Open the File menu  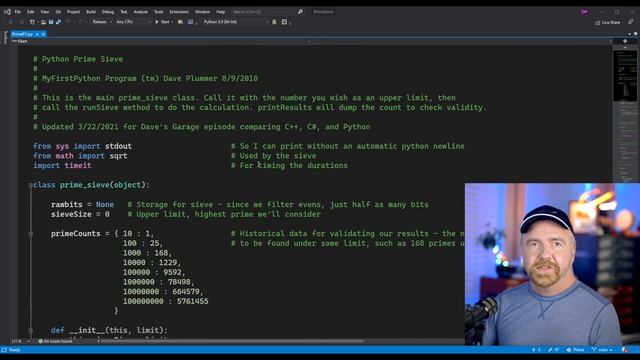18,12
